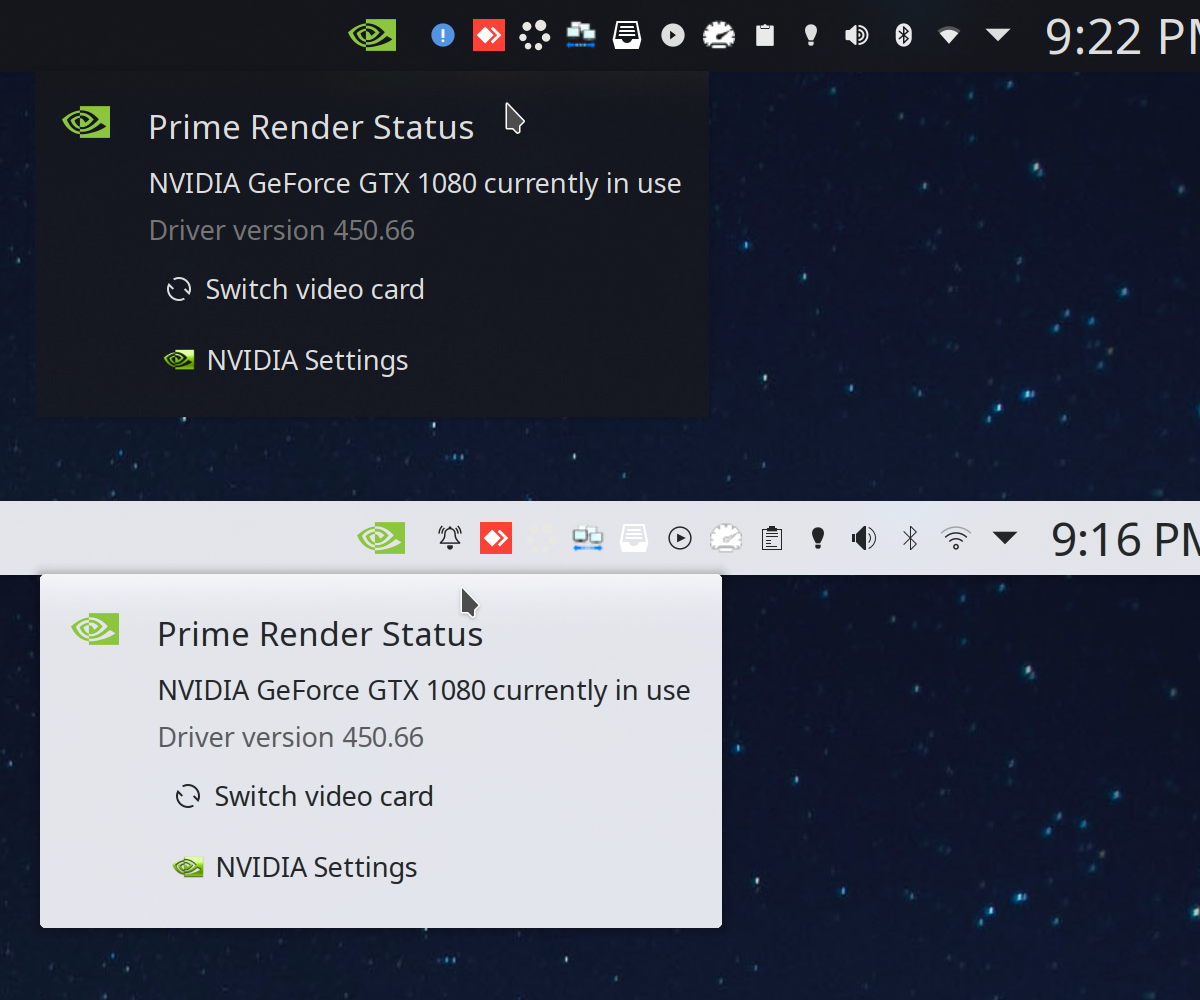Screen dimensions: 1200x1000
Task: Open the network computers transfer icon in light panel
Action: coord(588,539)
